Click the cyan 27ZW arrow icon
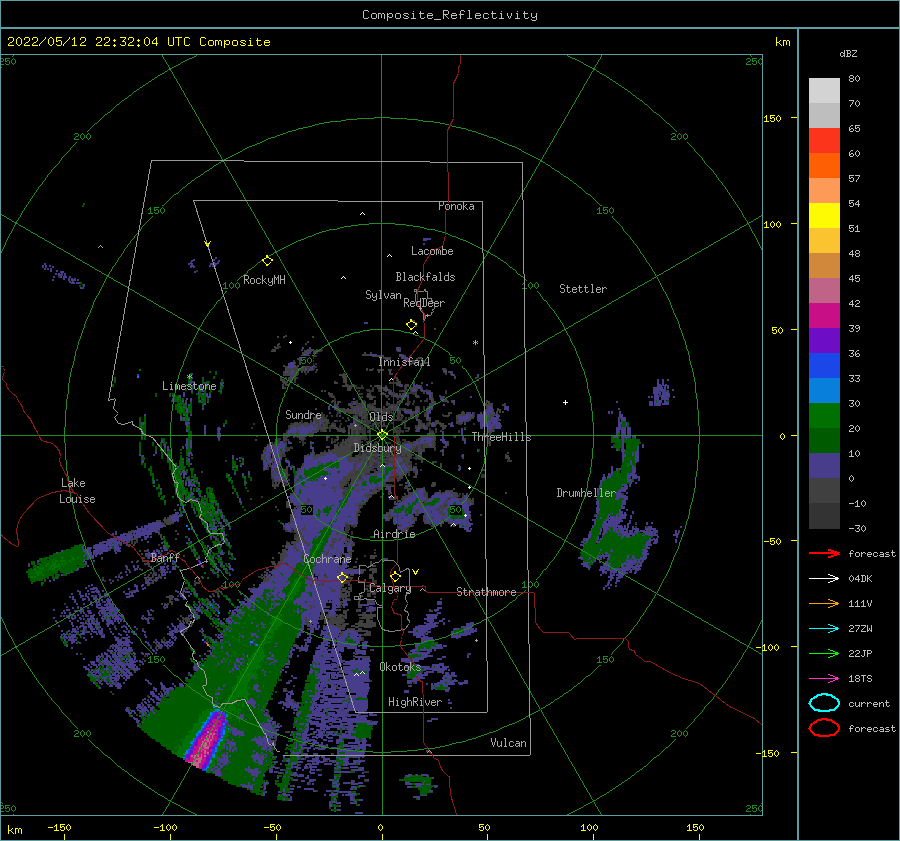 824,629
